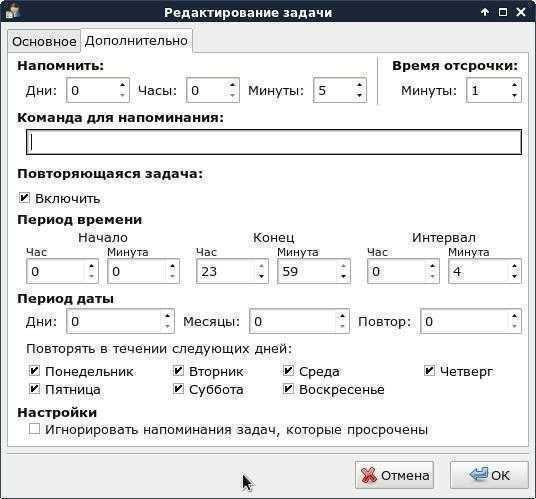This screenshot has height=499, width=536.
Task: Focus the Команда для напоминания text field
Action: tap(274, 142)
